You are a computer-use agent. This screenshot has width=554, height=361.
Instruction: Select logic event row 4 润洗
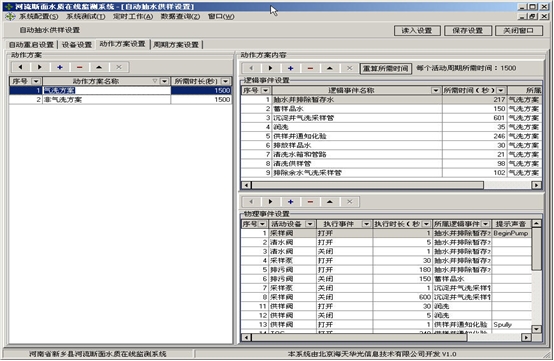(x=391, y=127)
